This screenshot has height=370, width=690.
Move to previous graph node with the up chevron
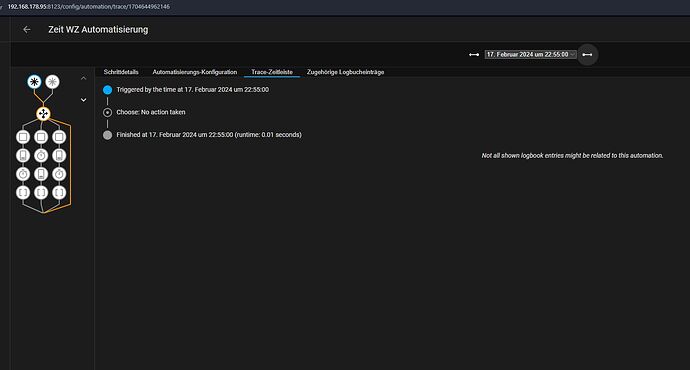(x=84, y=78)
